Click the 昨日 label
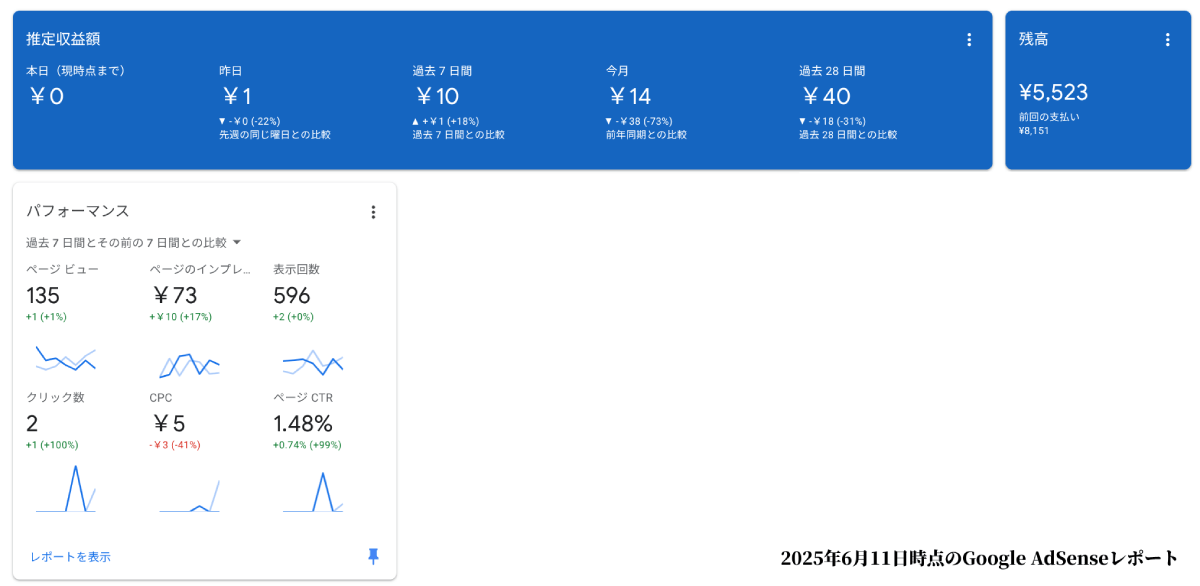This screenshot has width=1200, height=586. click(231, 71)
